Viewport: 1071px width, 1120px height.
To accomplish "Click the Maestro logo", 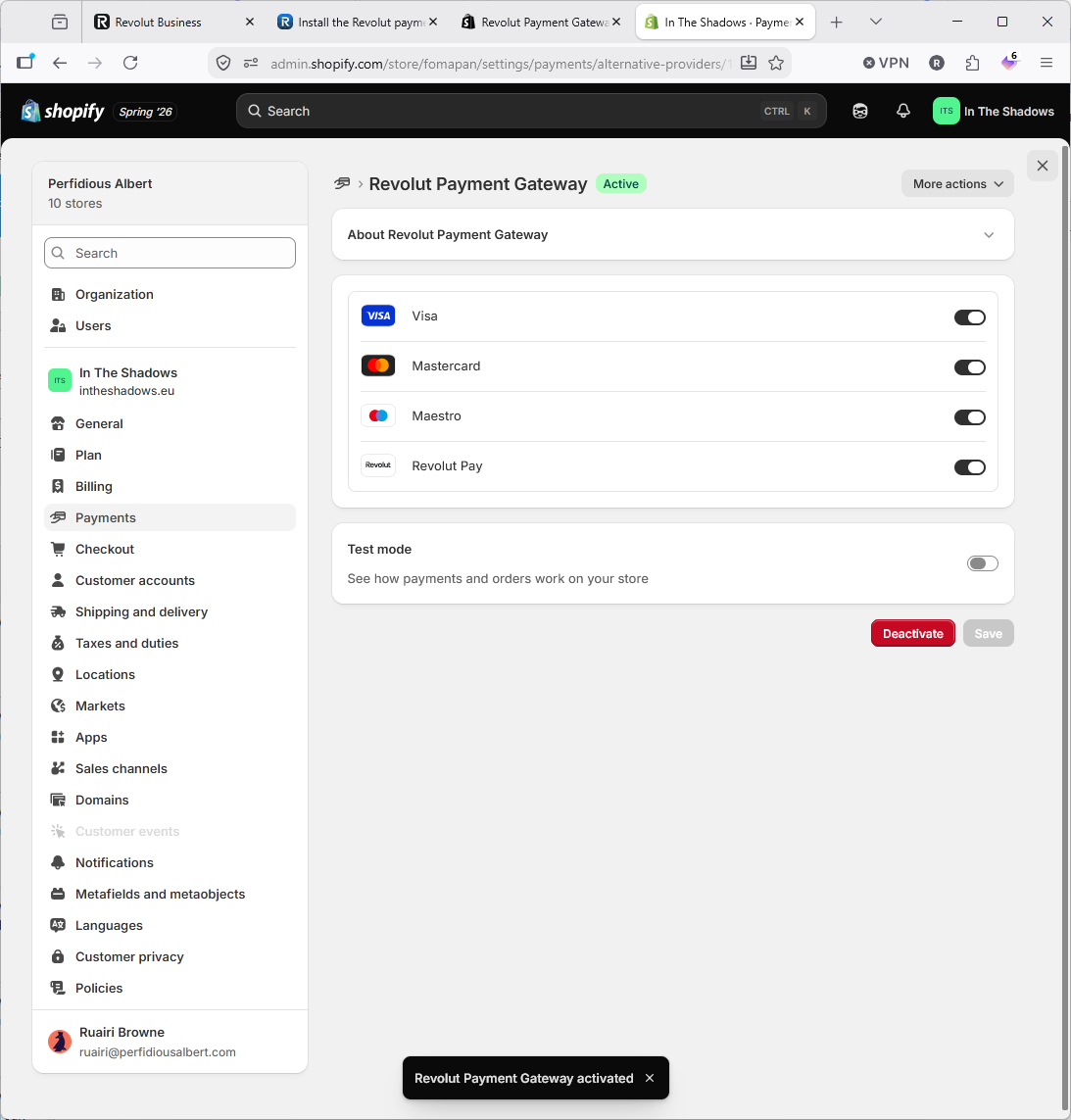I will [x=378, y=415].
